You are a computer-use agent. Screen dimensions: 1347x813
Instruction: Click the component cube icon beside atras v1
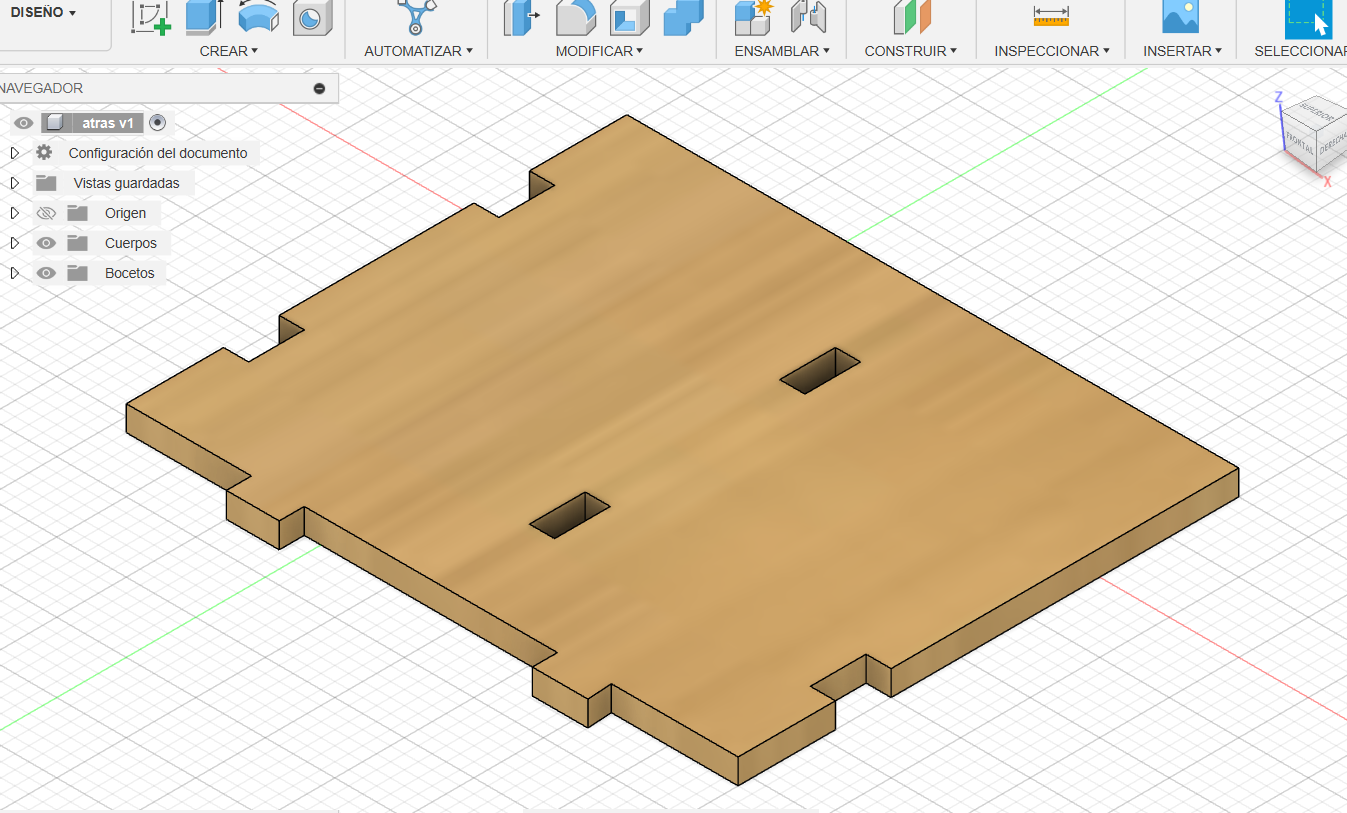click(55, 123)
